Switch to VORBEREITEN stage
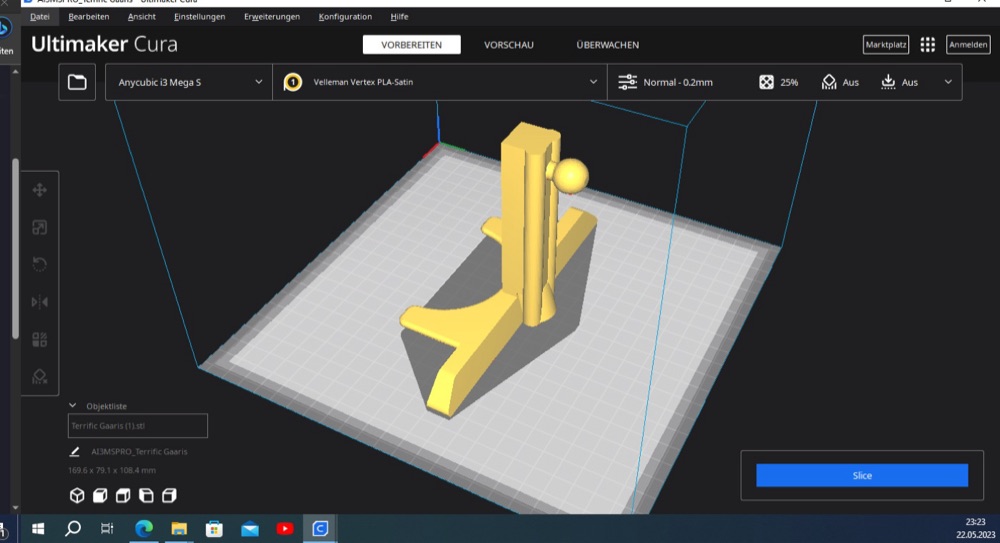Viewport: 1000px width, 543px height. (411, 45)
